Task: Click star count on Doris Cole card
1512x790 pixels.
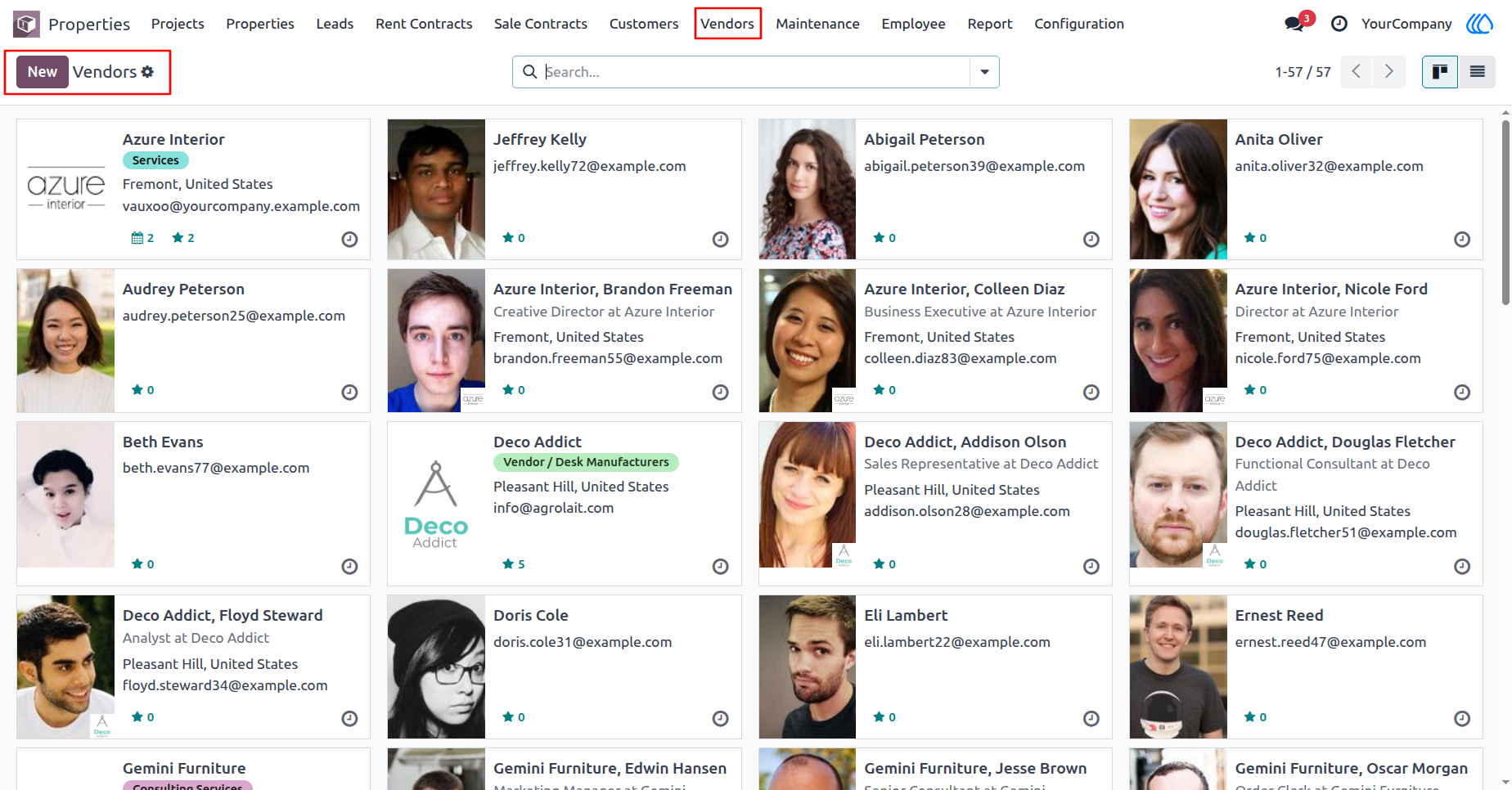Action: 514,717
